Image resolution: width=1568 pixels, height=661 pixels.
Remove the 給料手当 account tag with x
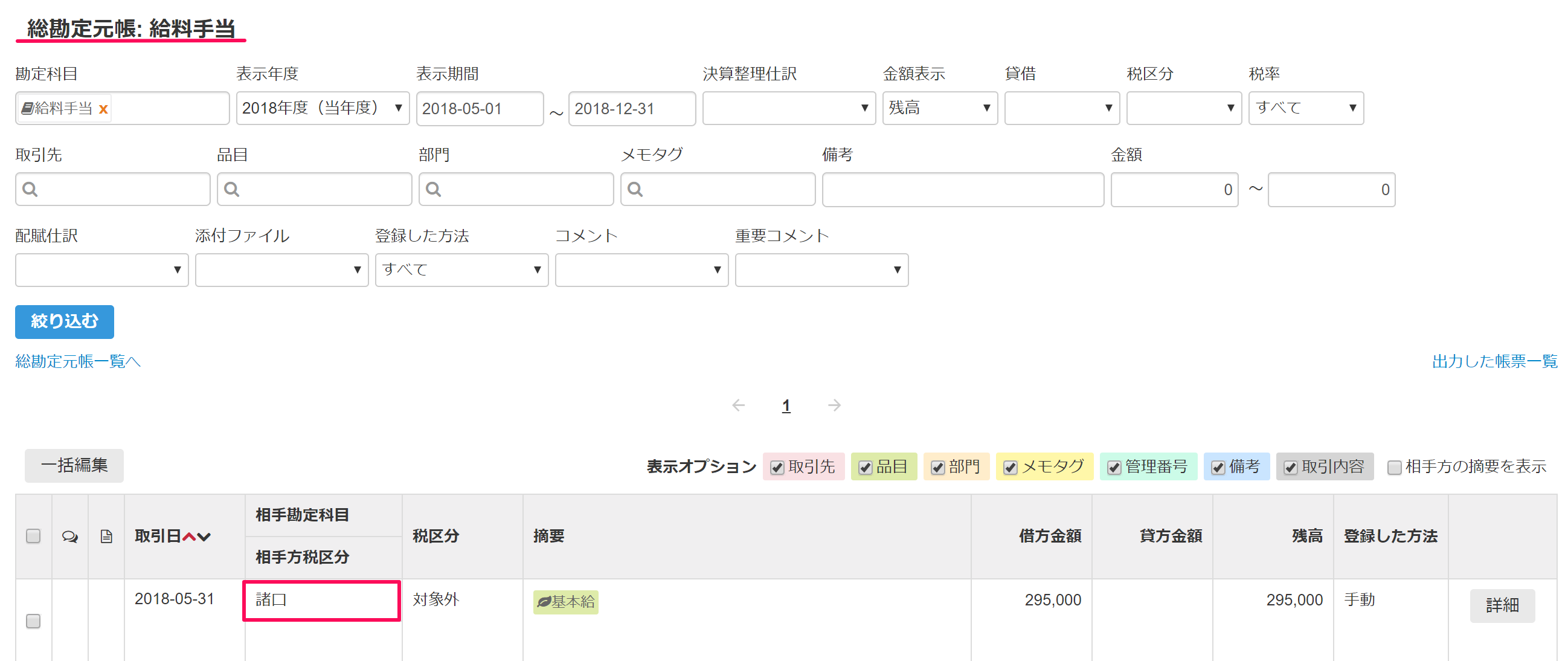coord(103,109)
